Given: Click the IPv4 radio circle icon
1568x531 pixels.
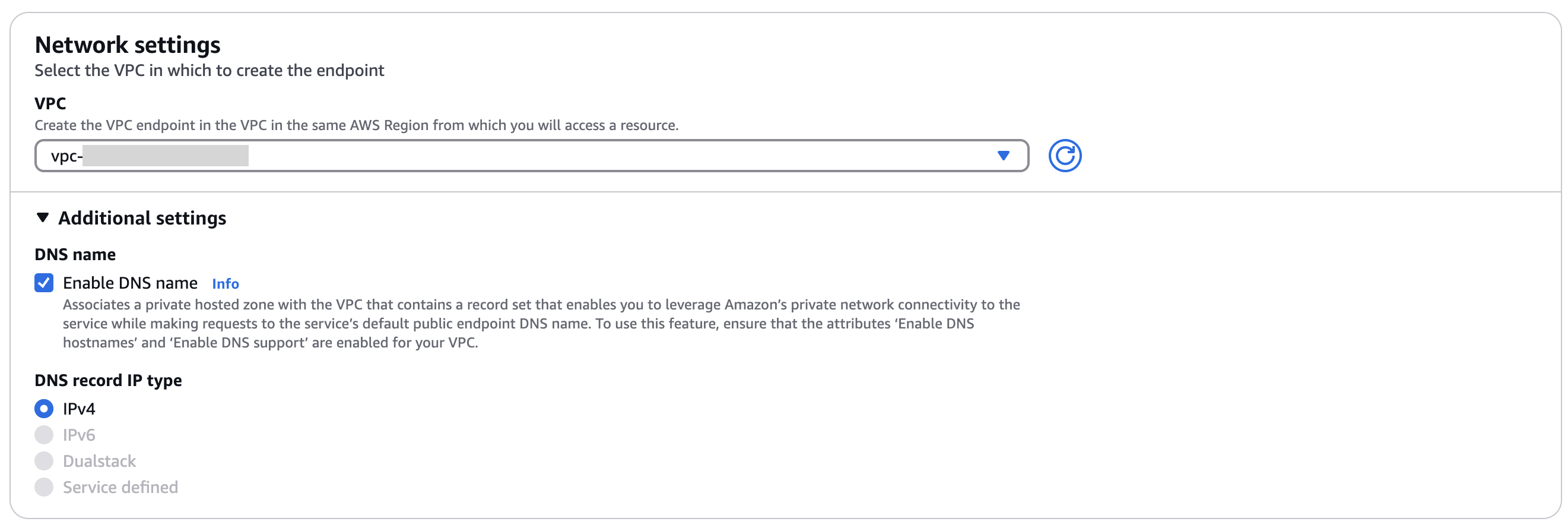Looking at the screenshot, I should tap(43, 409).
